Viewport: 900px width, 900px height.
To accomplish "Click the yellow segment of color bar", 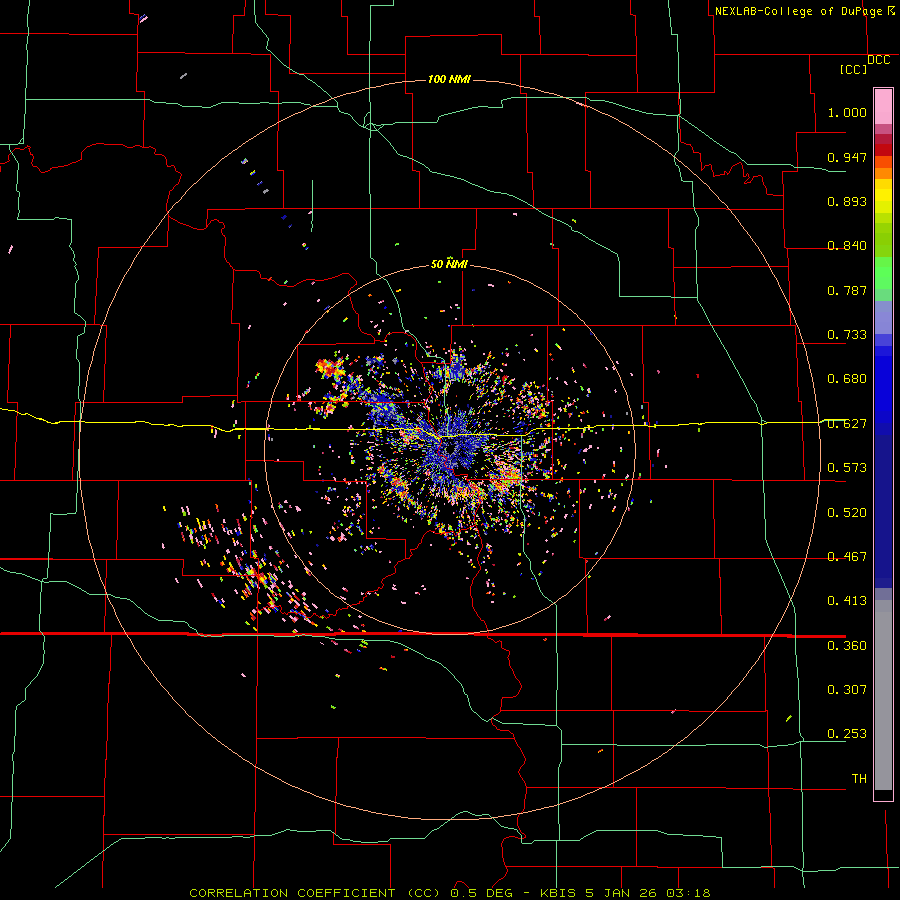I will [x=883, y=196].
